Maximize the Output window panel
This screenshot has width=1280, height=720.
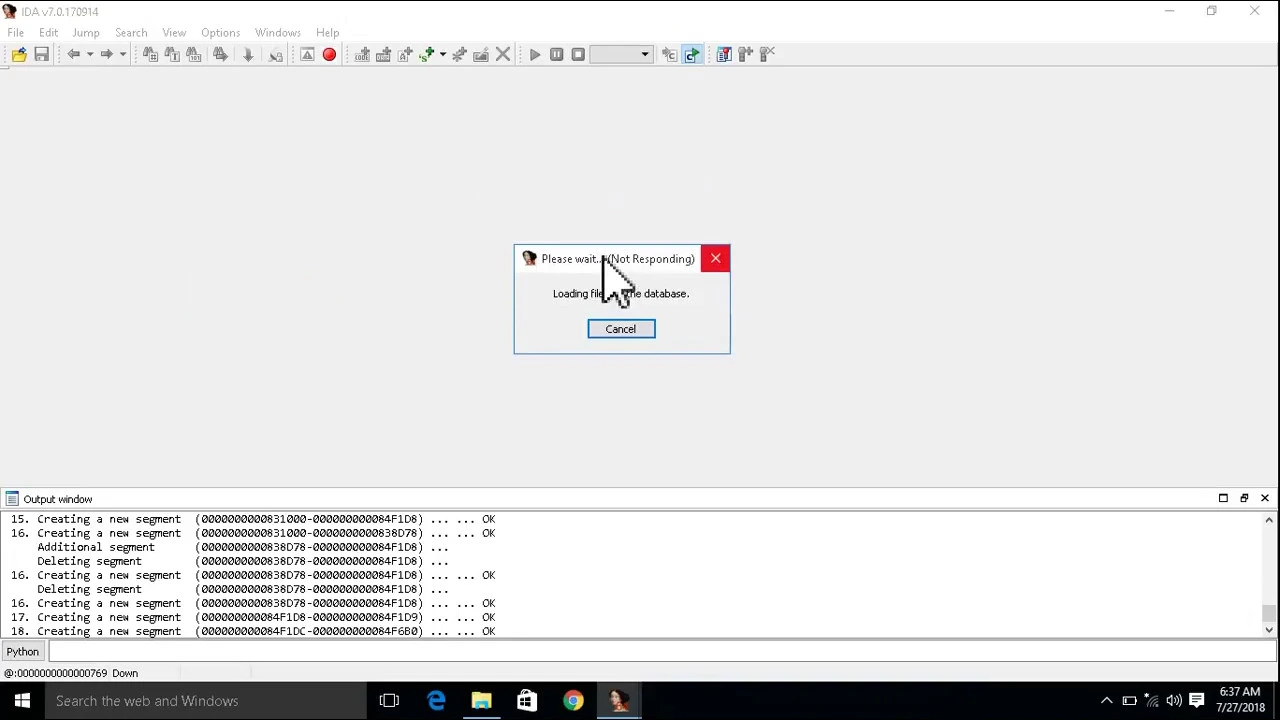click(x=1223, y=498)
